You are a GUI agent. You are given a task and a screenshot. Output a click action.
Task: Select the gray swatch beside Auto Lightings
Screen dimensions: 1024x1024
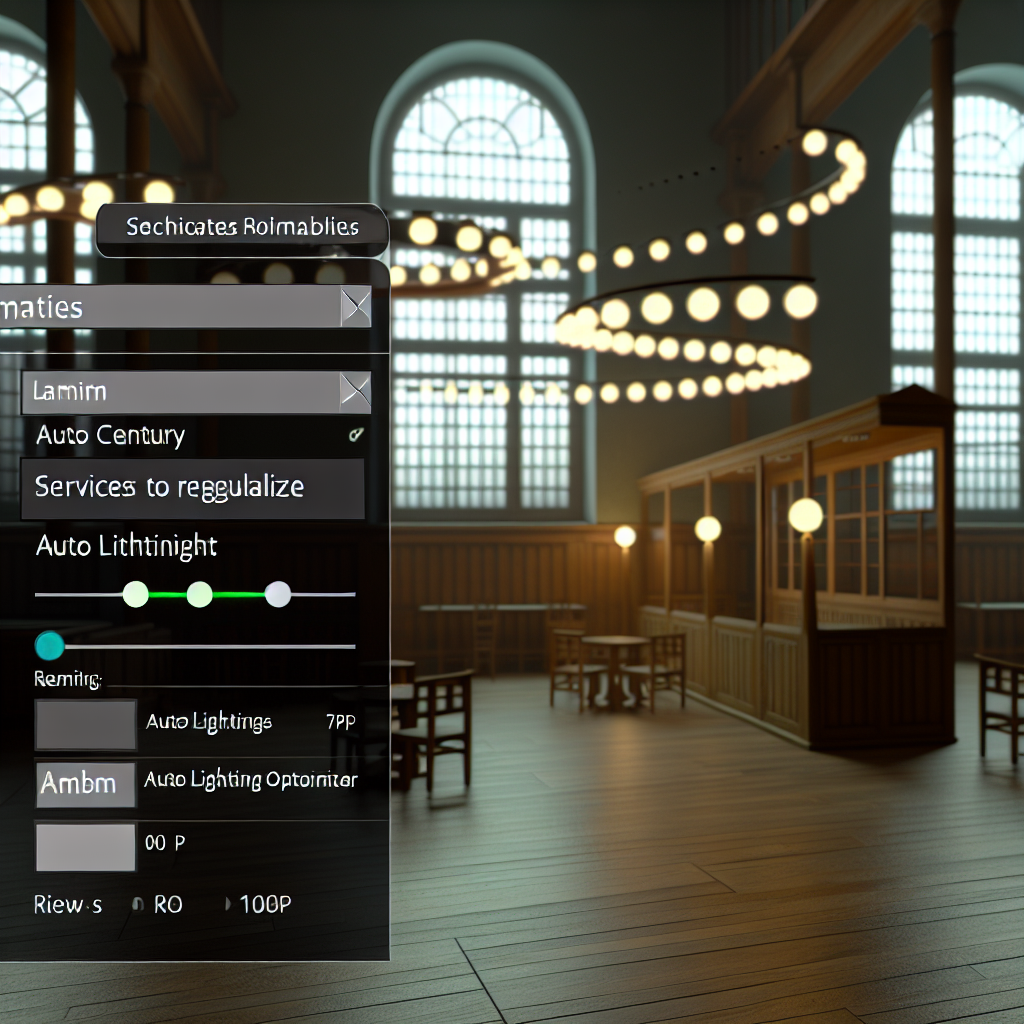tap(86, 724)
